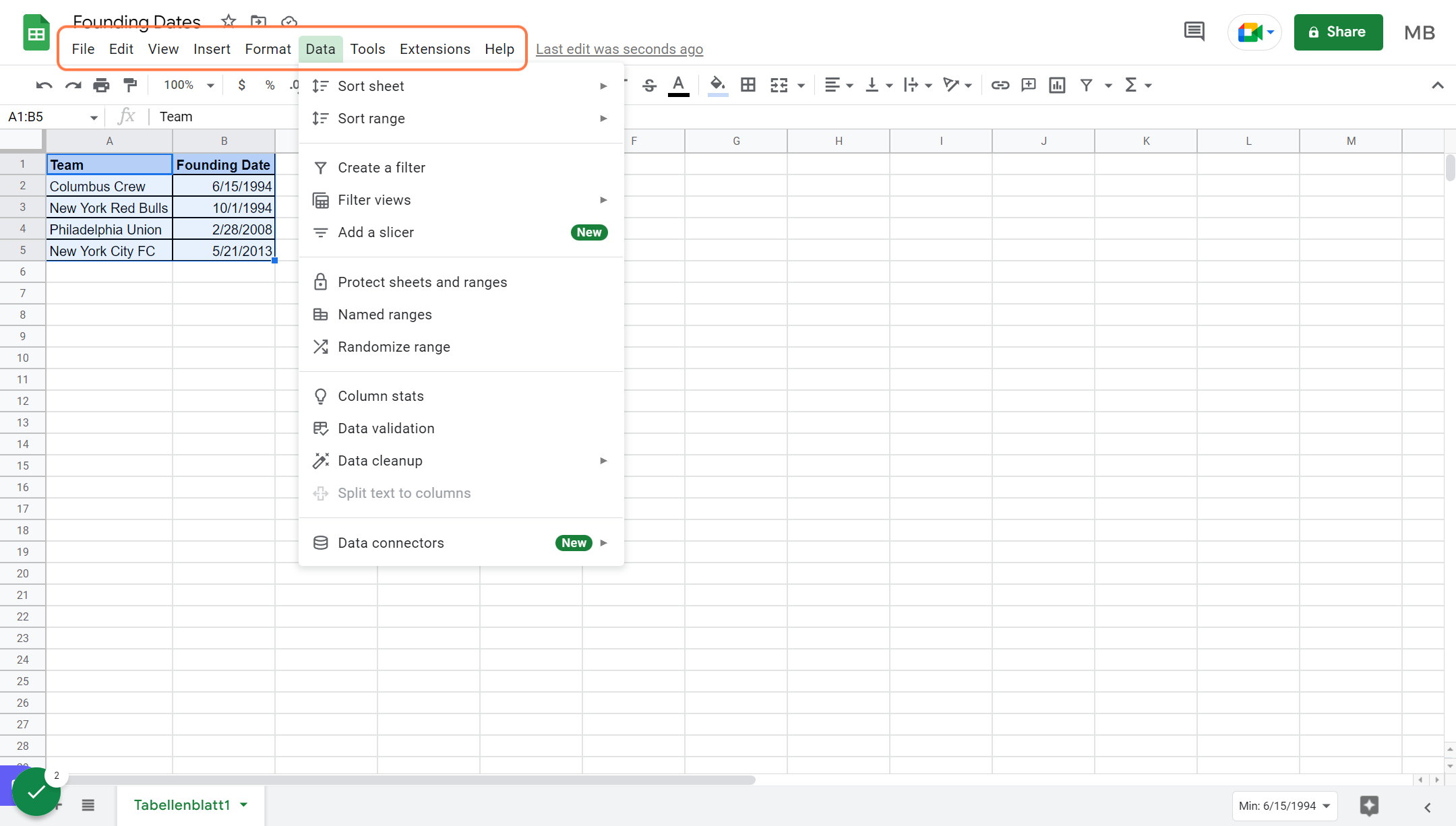This screenshot has height=826, width=1456.
Task: Format as currency dollar icon
Action: tap(241, 85)
